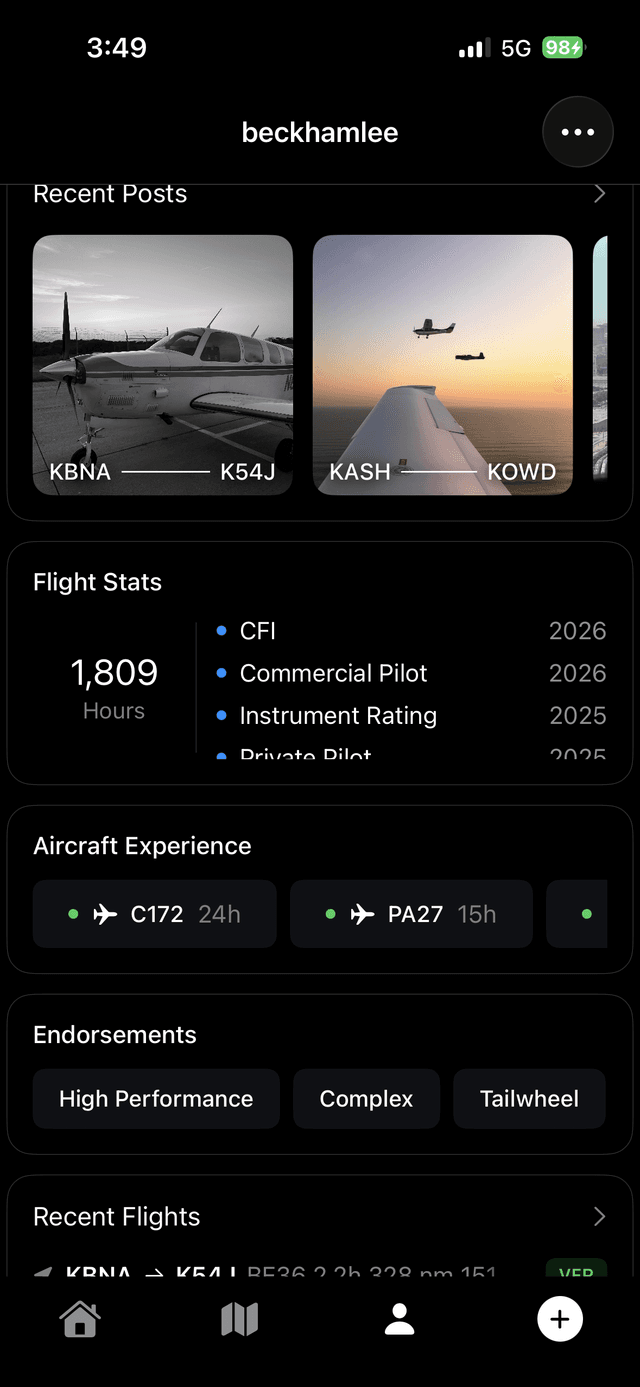
Task: Tap the blue bullet next to CFI
Action: pyautogui.click(x=221, y=631)
